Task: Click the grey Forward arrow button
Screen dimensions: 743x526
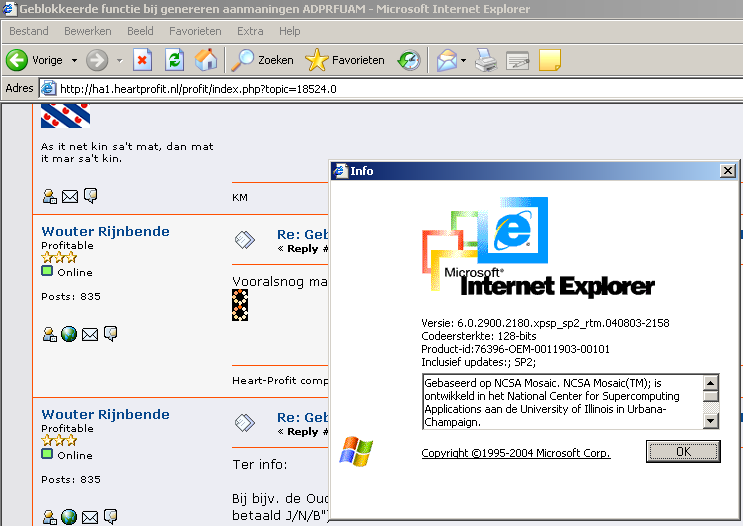Action: 97,60
